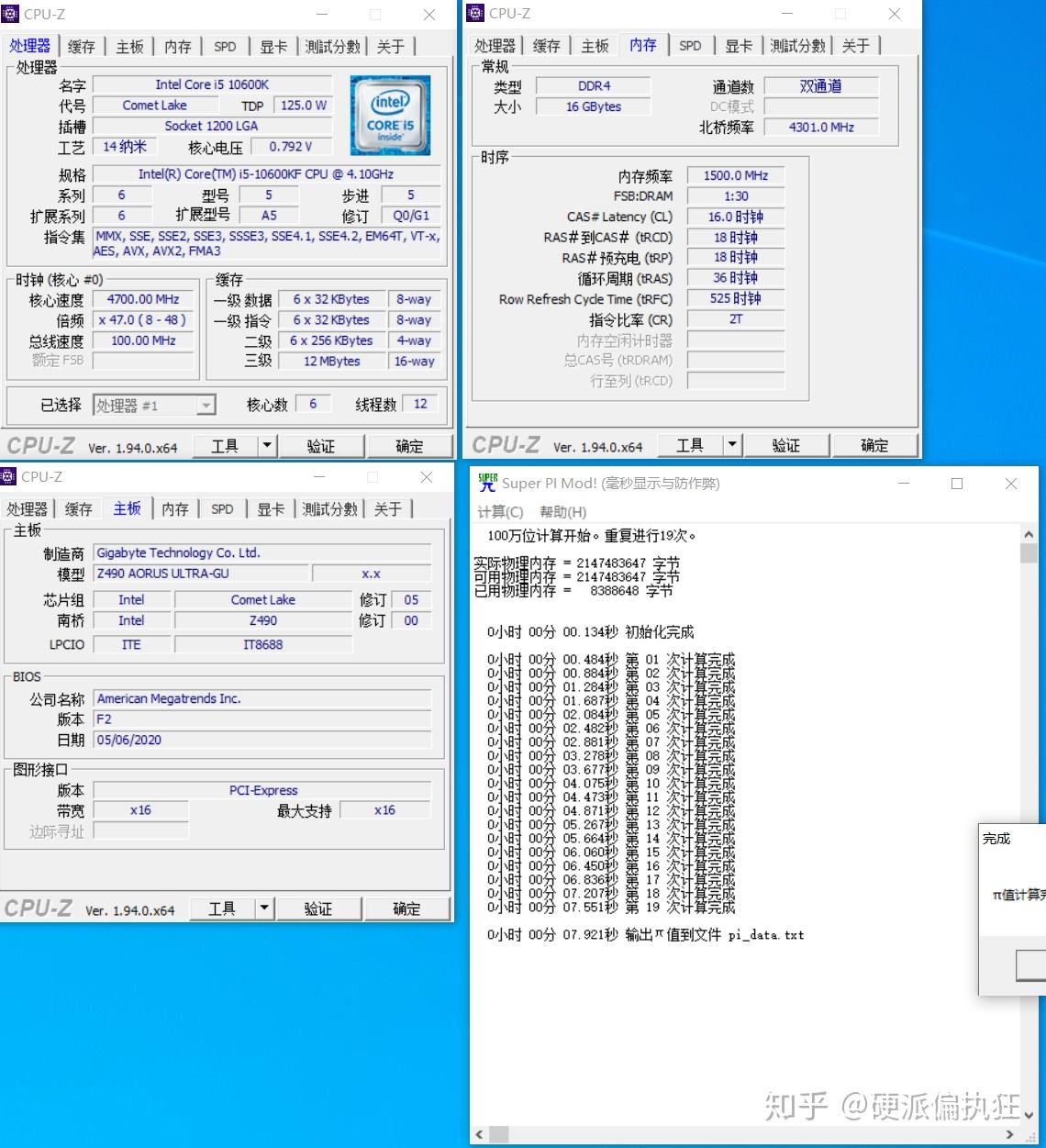
Task: Open the 工具 dropdown arrow in the processor window
Action: pos(266,445)
